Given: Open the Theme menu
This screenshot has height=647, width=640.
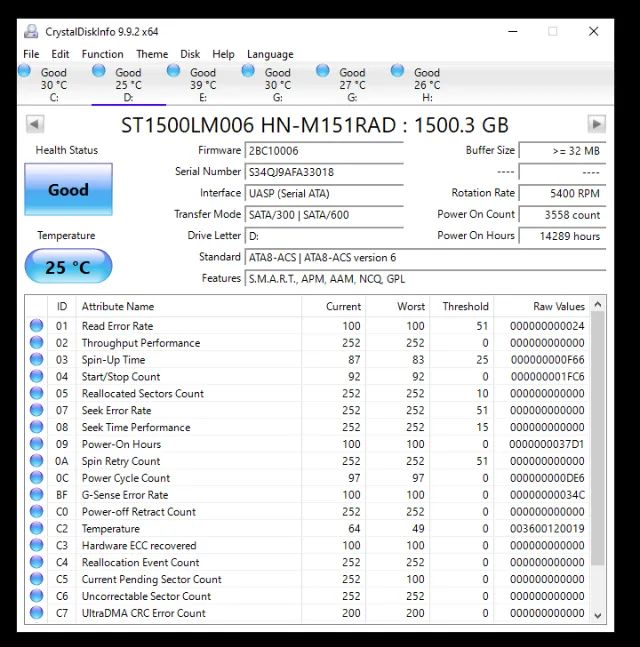Looking at the screenshot, I should pos(152,54).
